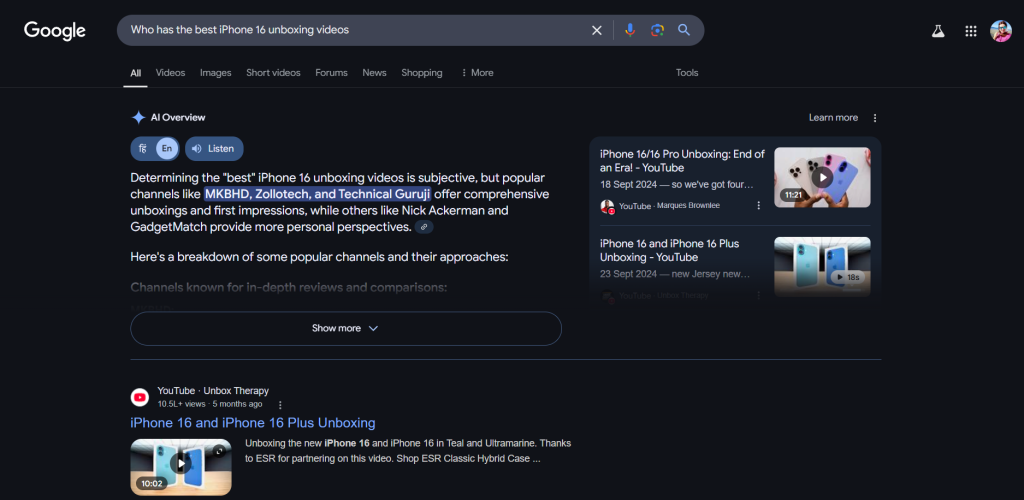Click Learn more about AI Overview
The height and width of the screenshot is (500, 1024).
click(x=833, y=117)
